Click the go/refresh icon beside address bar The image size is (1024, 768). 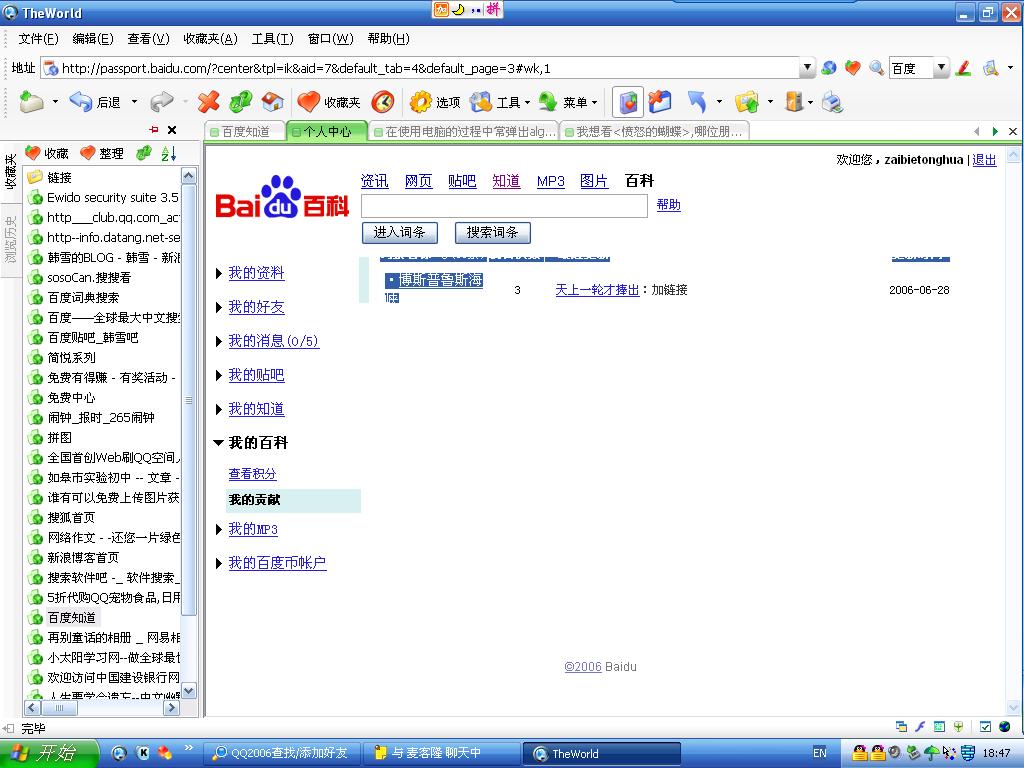point(829,68)
